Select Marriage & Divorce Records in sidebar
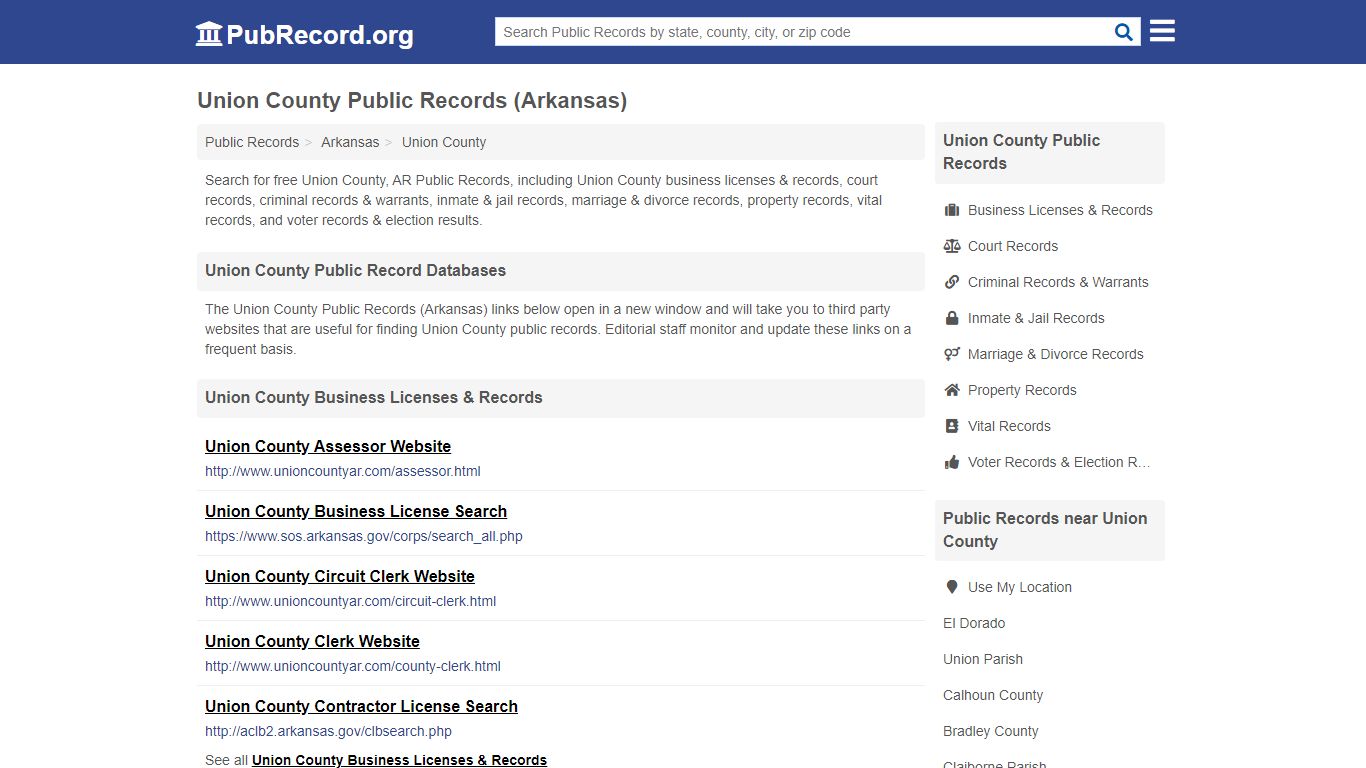1366x768 pixels. pos(1055,354)
